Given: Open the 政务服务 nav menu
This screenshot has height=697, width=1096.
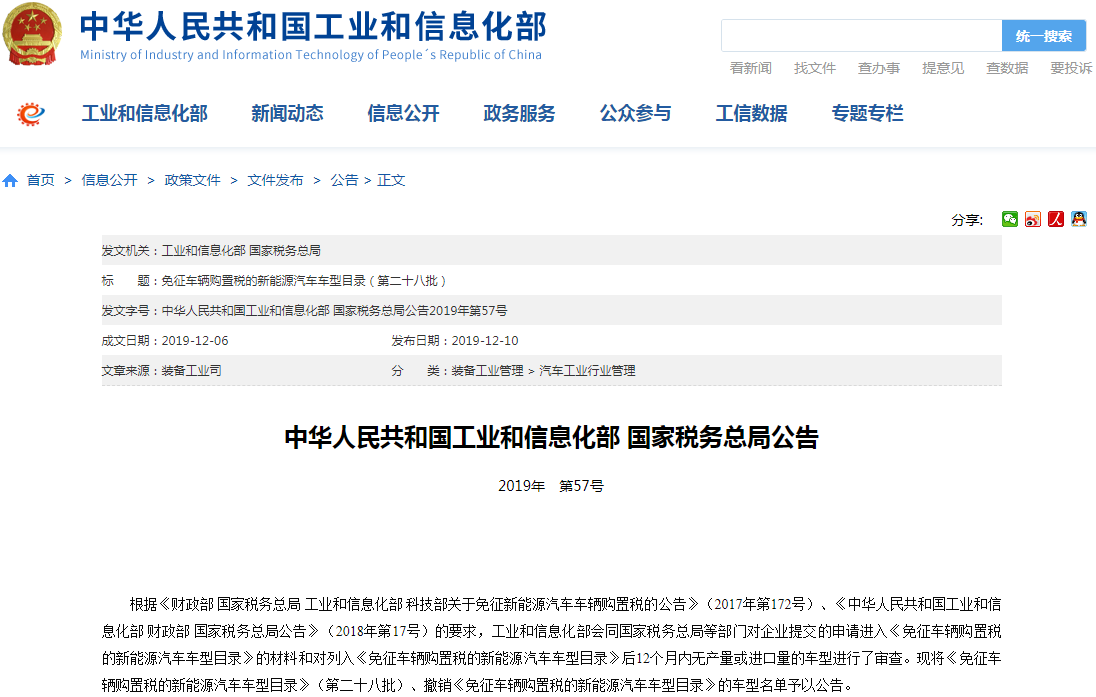Looking at the screenshot, I should (519, 113).
